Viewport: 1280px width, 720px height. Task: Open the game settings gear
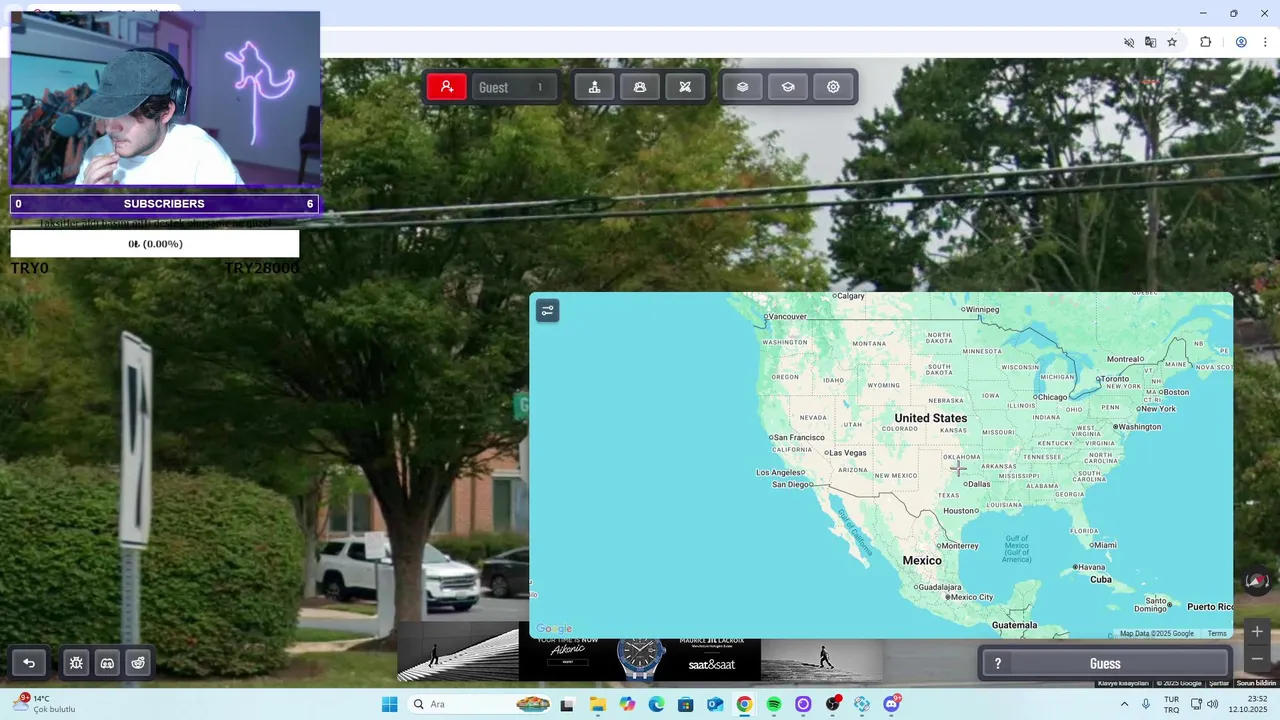tap(833, 87)
